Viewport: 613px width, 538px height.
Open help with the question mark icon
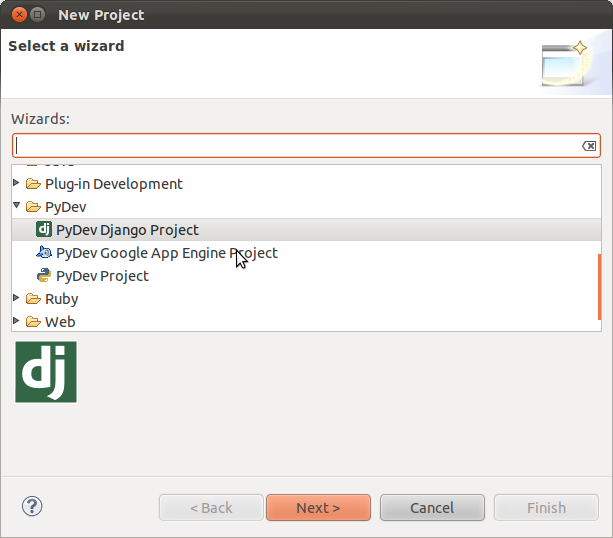point(32,506)
